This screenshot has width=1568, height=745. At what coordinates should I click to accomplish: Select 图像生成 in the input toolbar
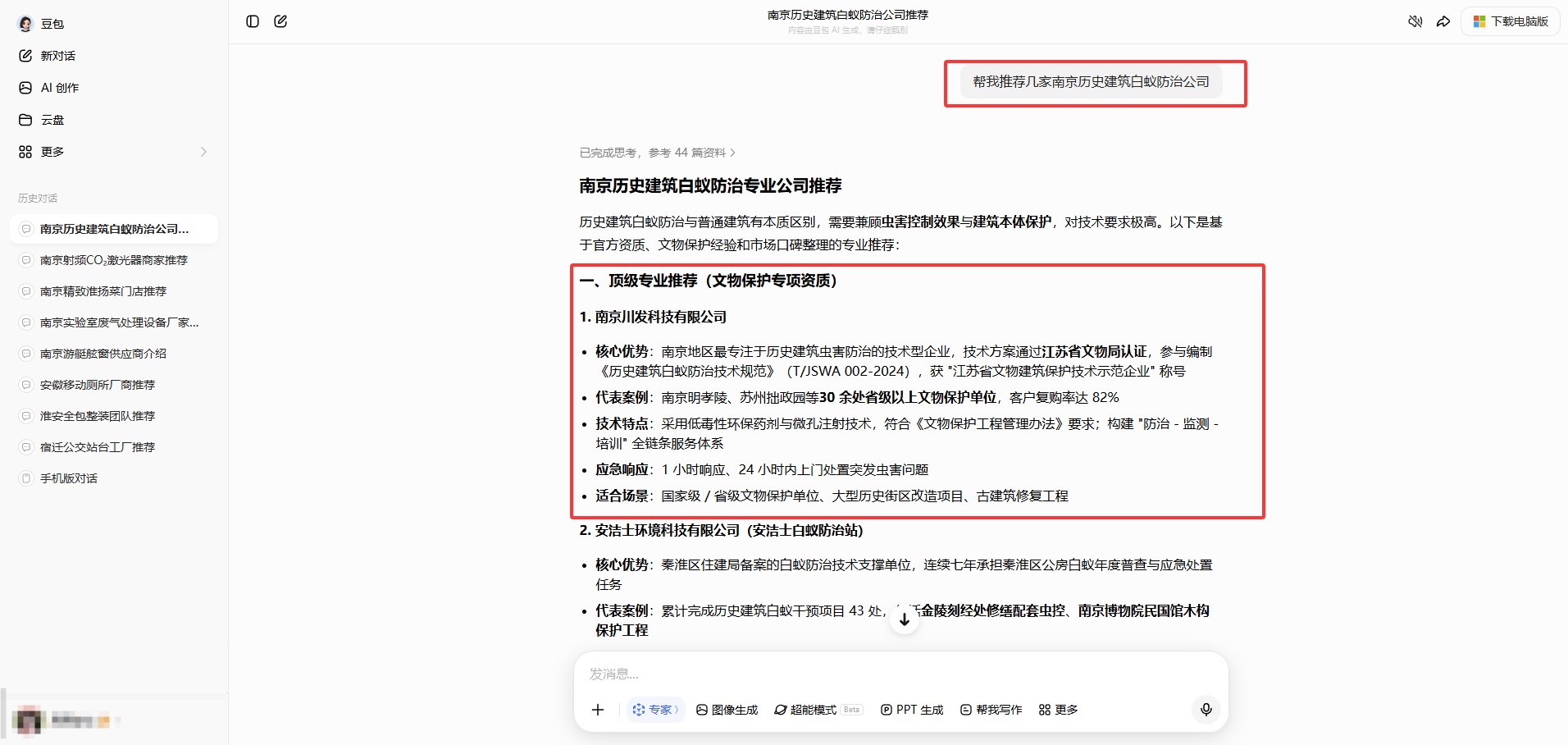click(727, 710)
